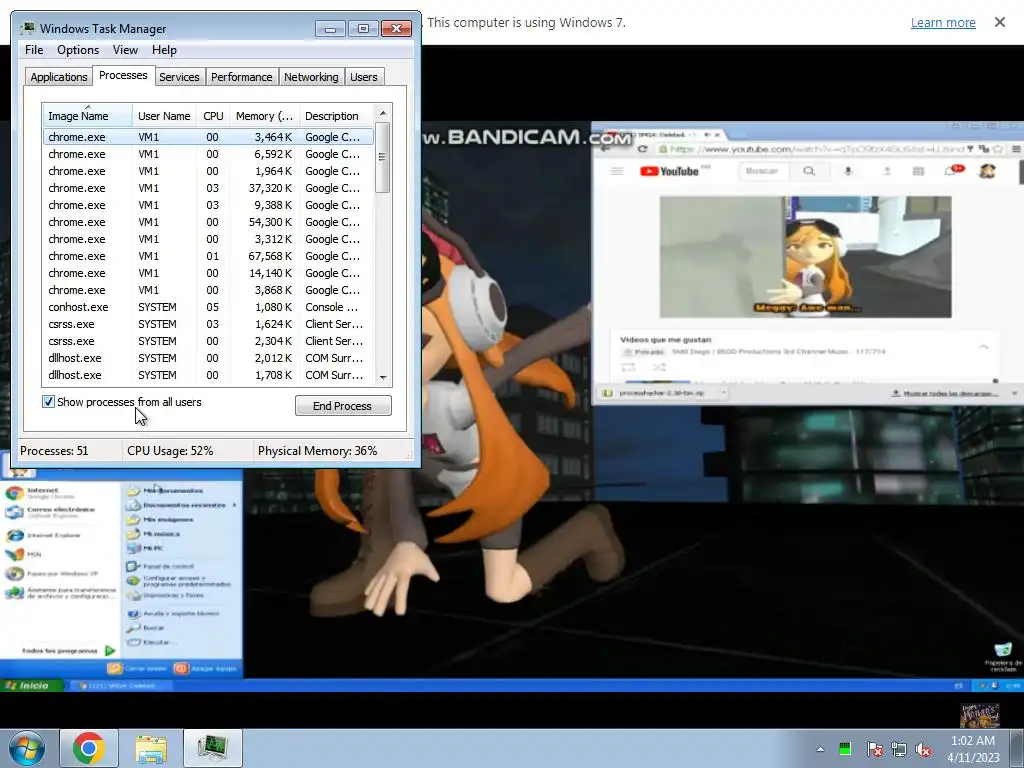The width and height of the screenshot is (1024, 768).
Task: Sort by CPU column header
Action: (213, 116)
